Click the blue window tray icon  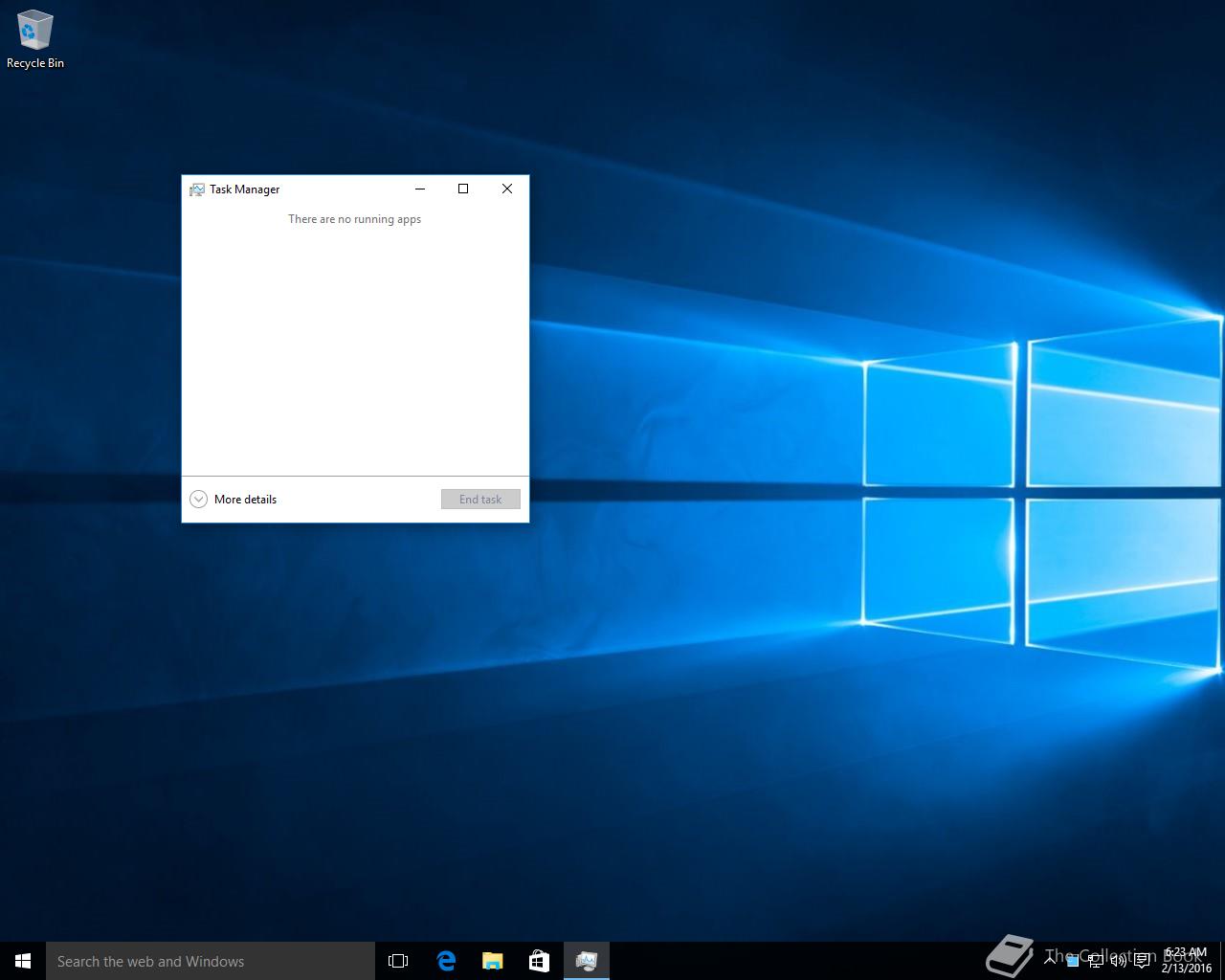coord(1073,961)
